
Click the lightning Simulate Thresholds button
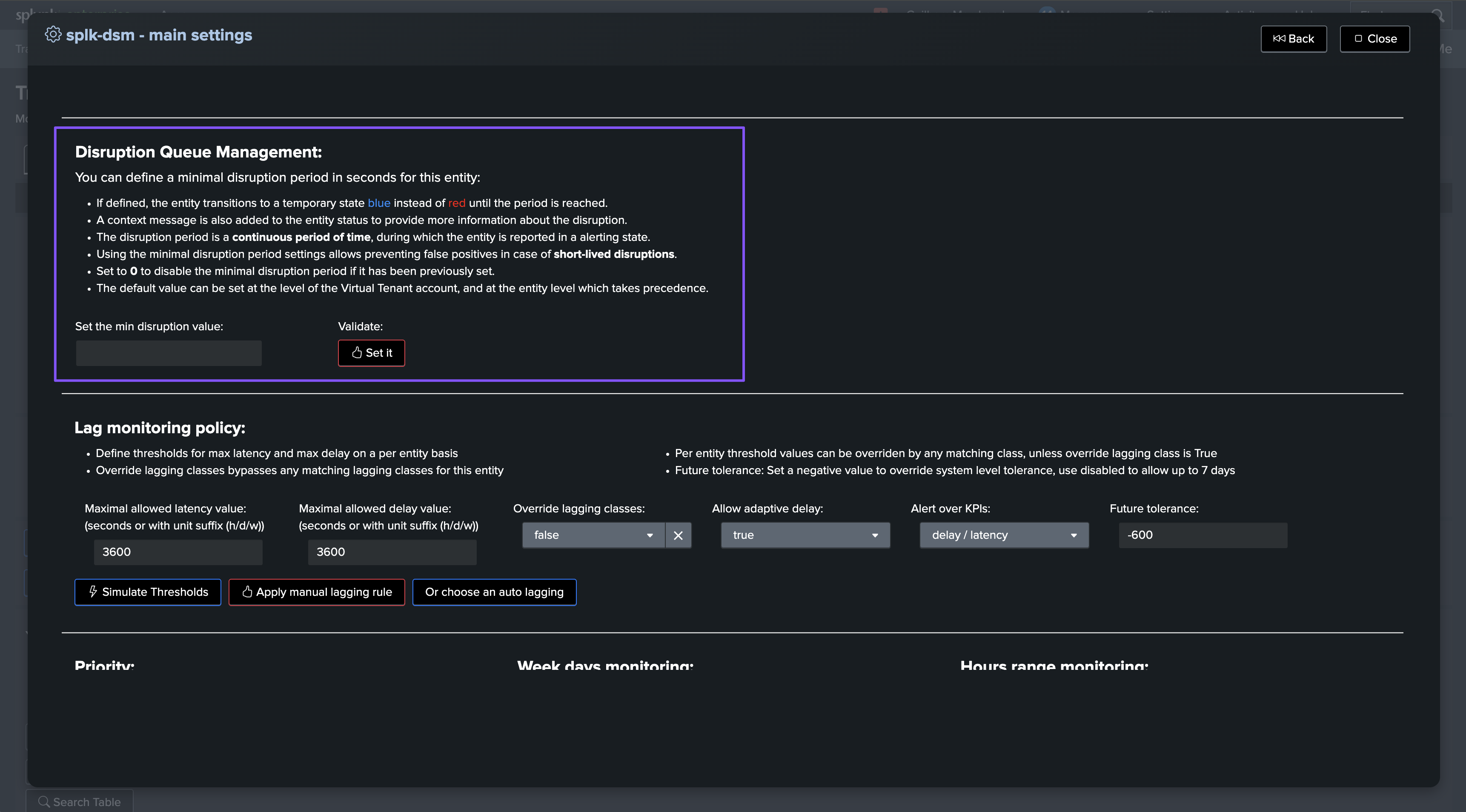tap(147, 592)
